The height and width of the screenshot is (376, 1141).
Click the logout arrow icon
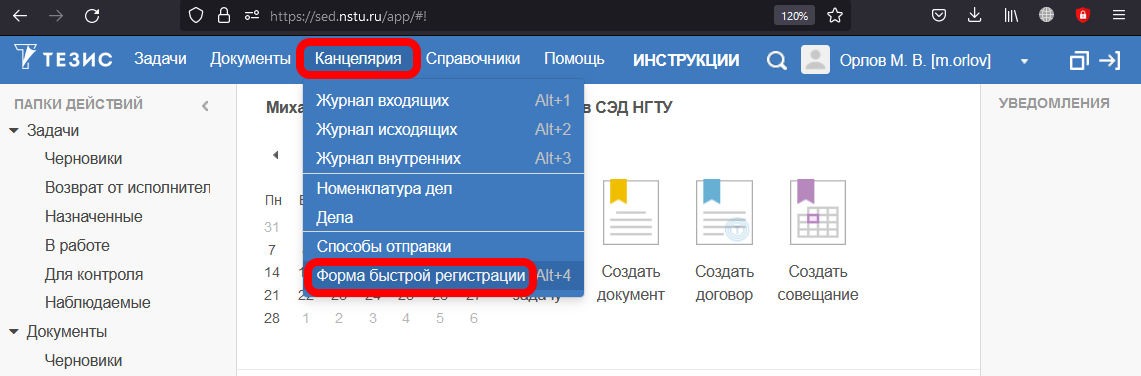tap(1109, 60)
